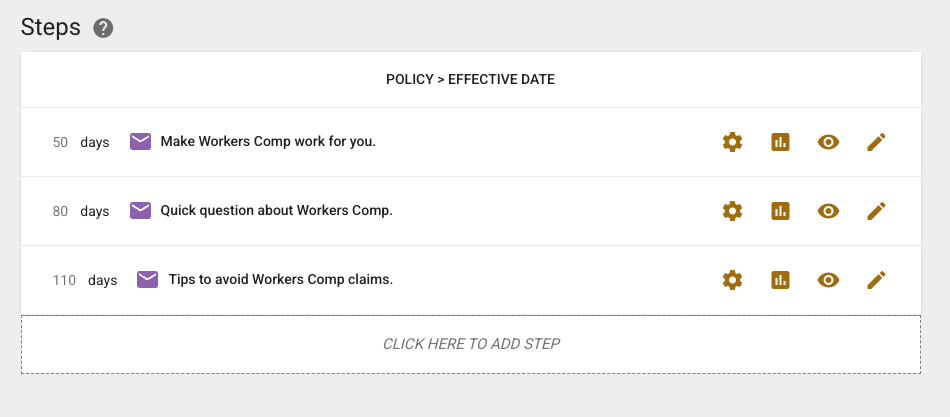
Task: Open settings gear for the 50 days step
Action: pyautogui.click(x=733, y=142)
